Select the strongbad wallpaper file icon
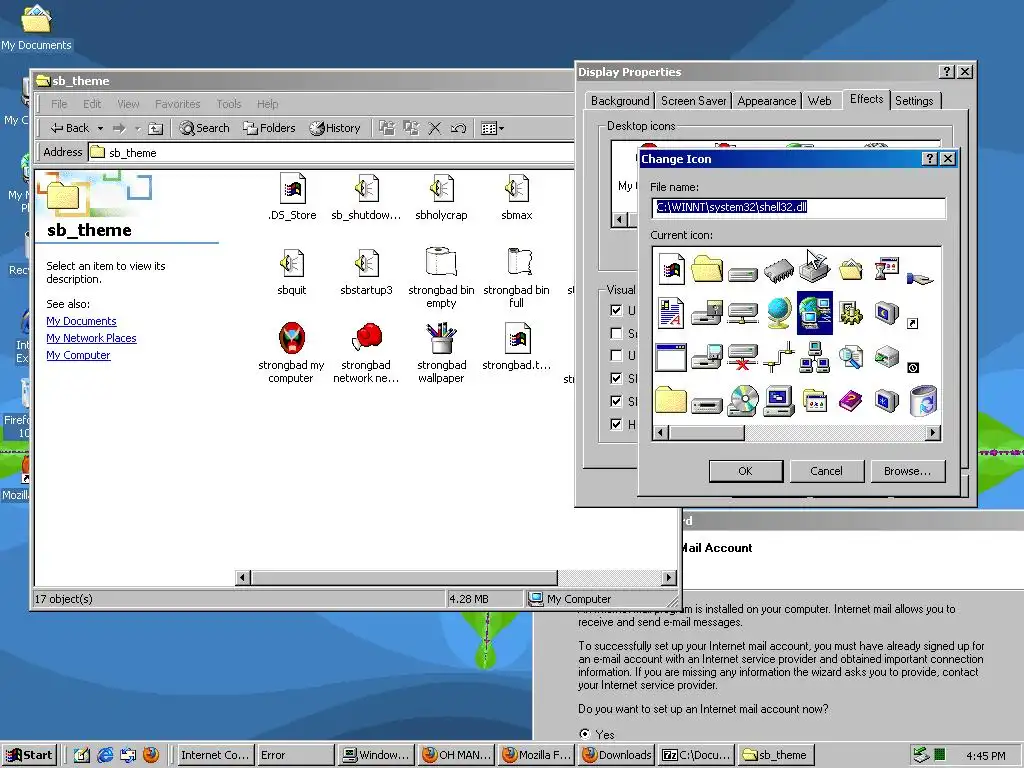This screenshot has width=1024, height=768. [x=441, y=353]
